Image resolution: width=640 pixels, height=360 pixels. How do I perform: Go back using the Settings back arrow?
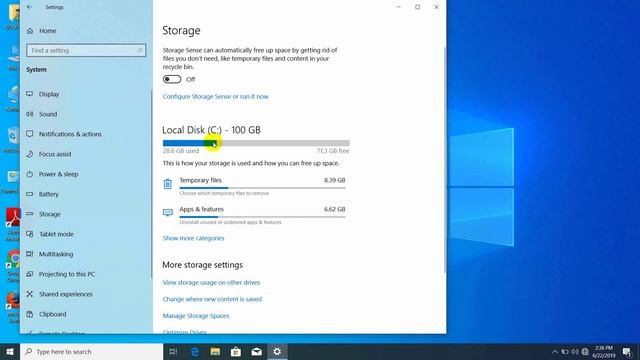(29, 7)
